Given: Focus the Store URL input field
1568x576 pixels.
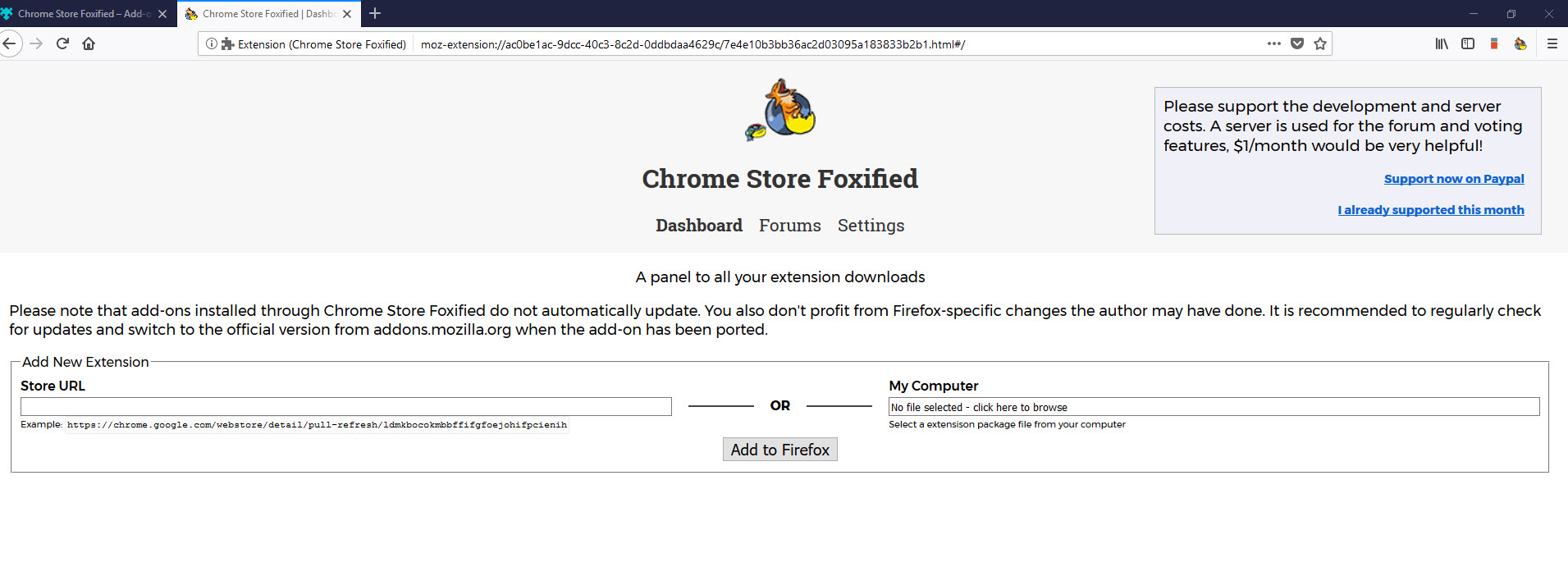Looking at the screenshot, I should pos(346,407).
